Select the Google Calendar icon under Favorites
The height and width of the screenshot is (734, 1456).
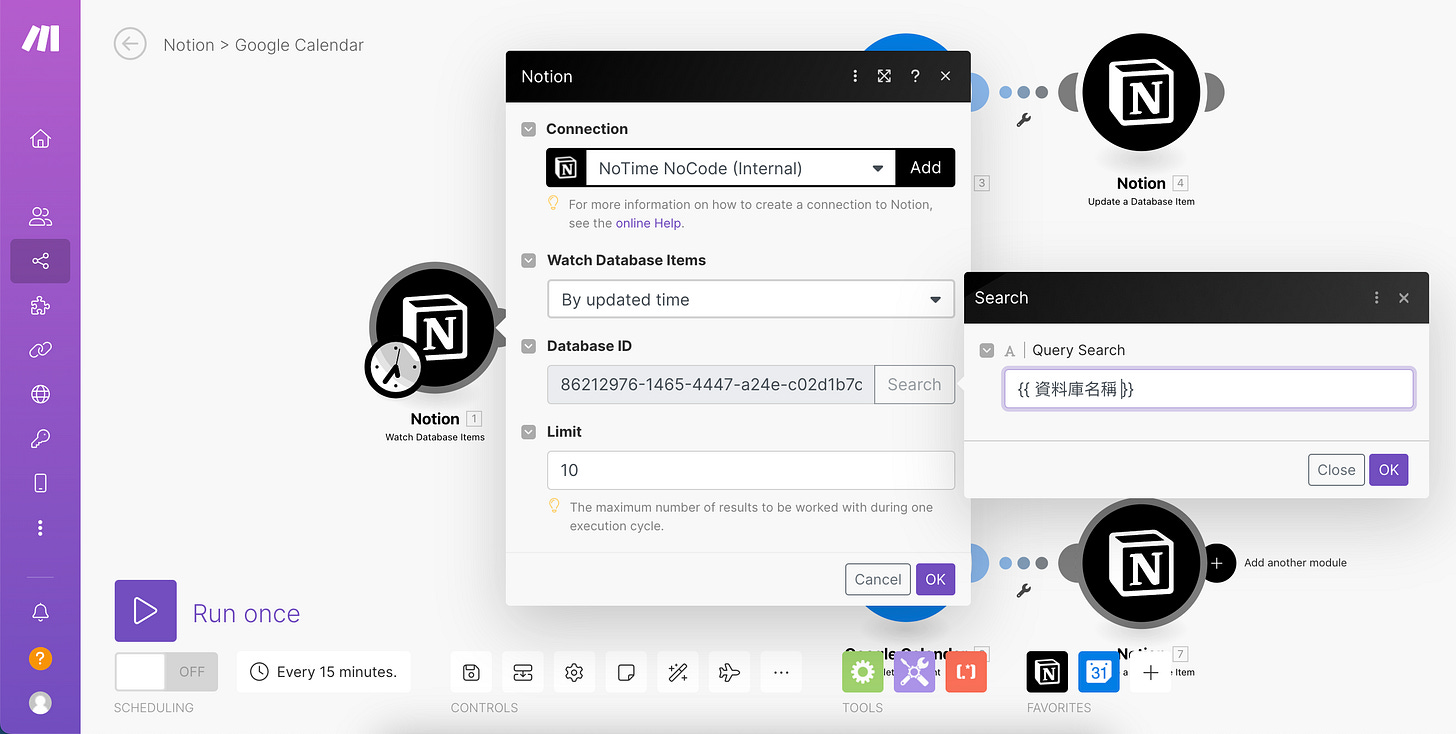pyautogui.click(x=1099, y=672)
